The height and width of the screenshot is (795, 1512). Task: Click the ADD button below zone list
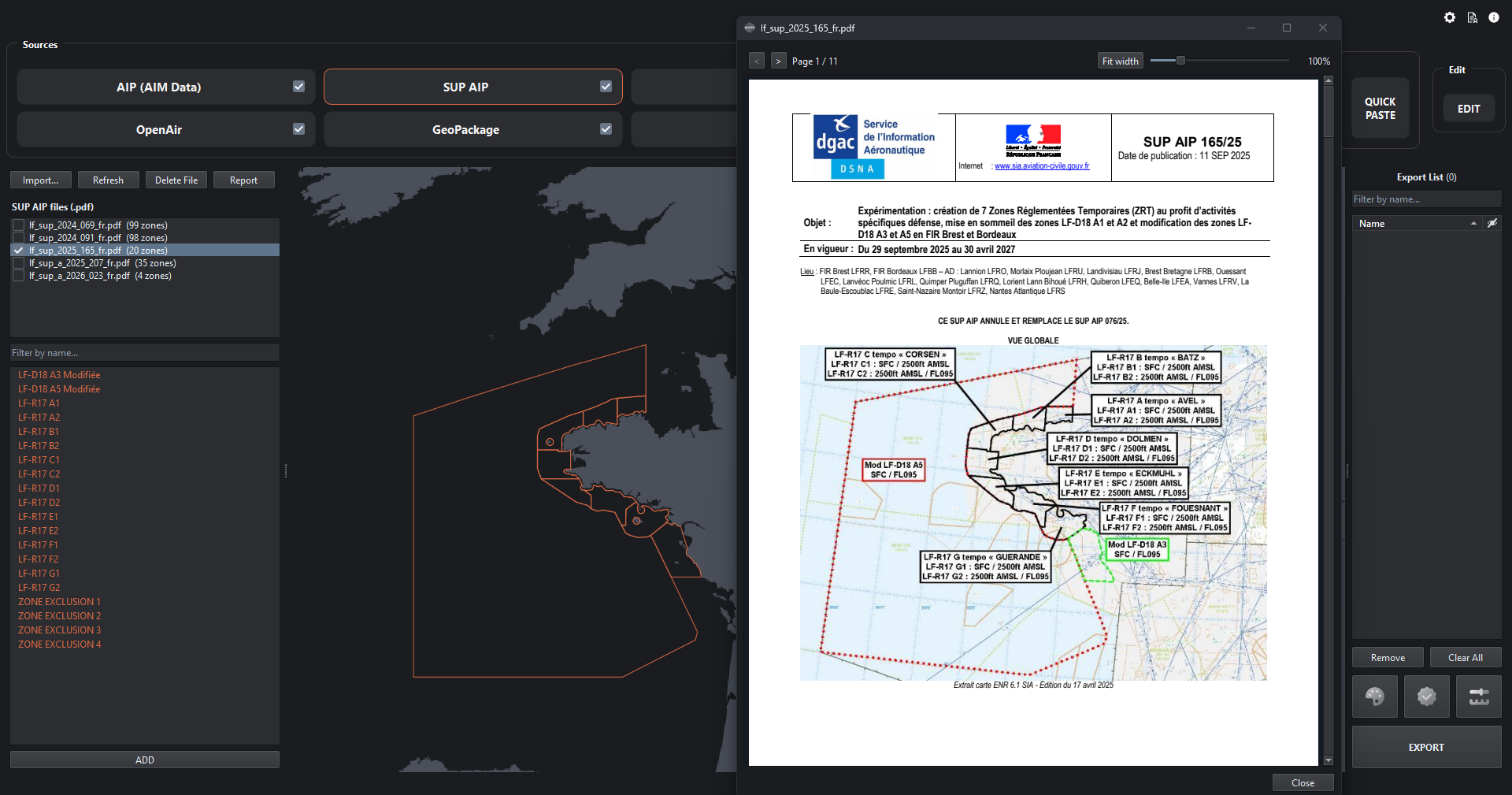pos(145,760)
